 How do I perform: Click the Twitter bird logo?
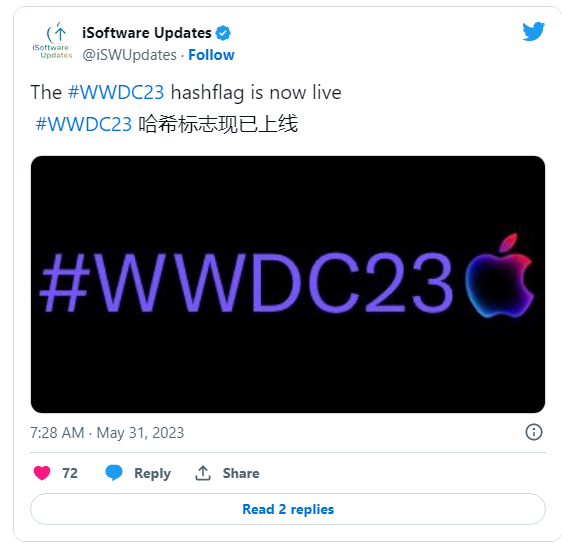point(533,31)
